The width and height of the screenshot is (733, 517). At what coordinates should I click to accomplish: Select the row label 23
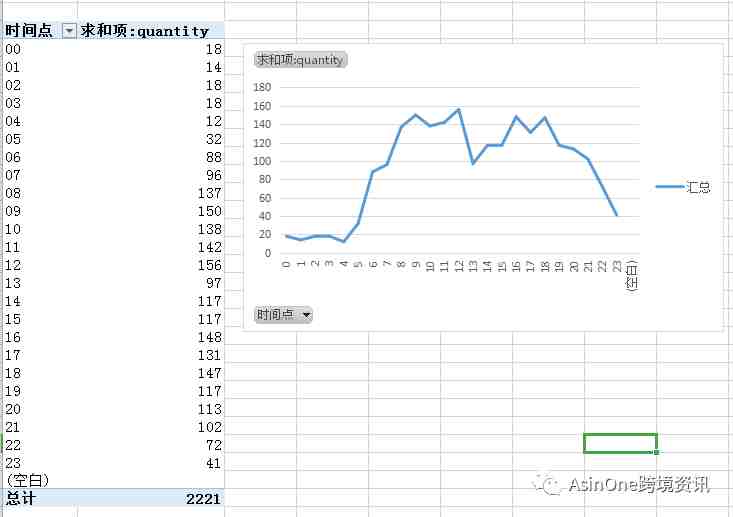13,463
